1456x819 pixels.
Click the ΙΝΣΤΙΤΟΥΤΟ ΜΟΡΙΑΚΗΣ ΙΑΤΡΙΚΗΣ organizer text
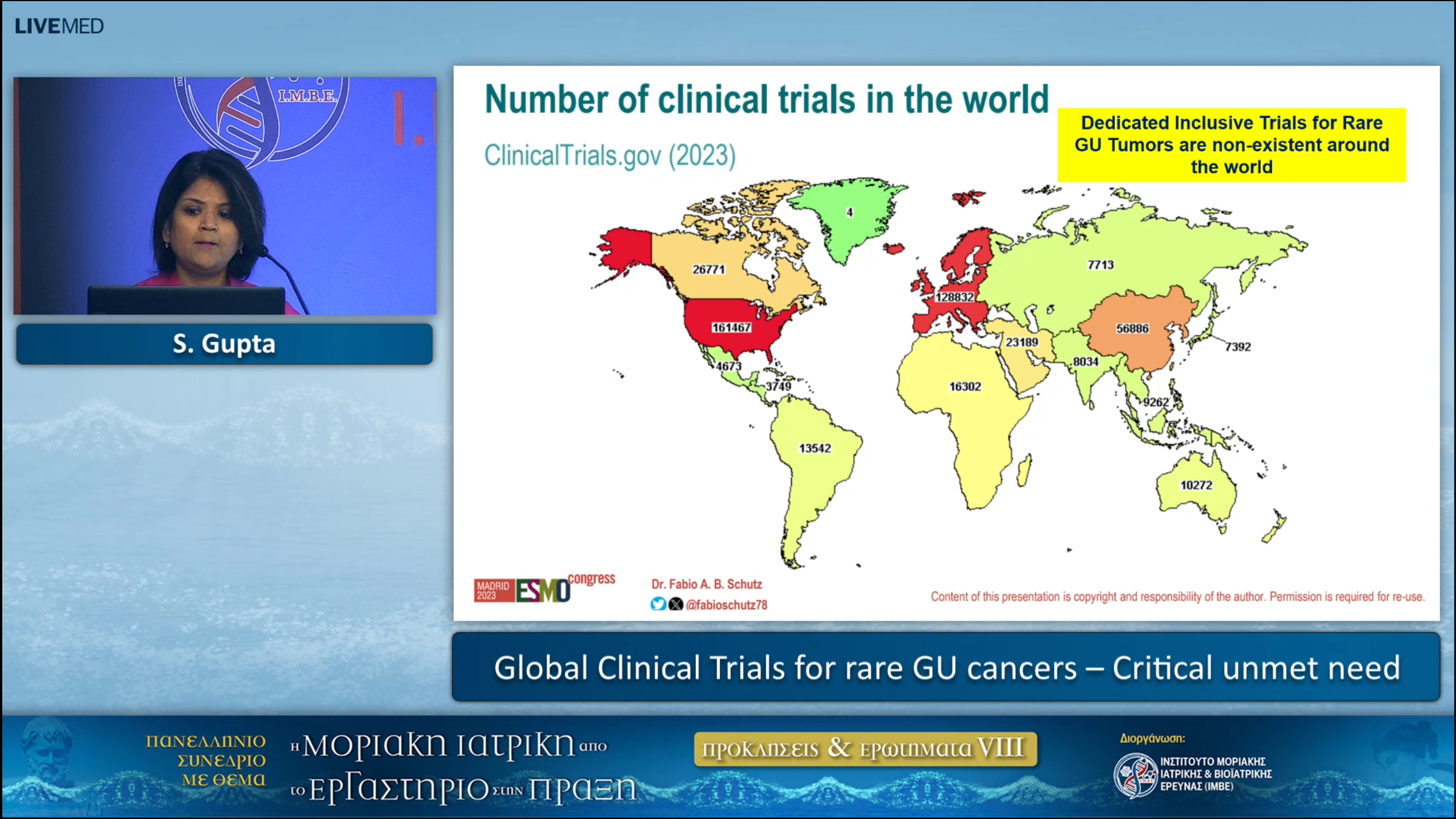[x=1215, y=774]
